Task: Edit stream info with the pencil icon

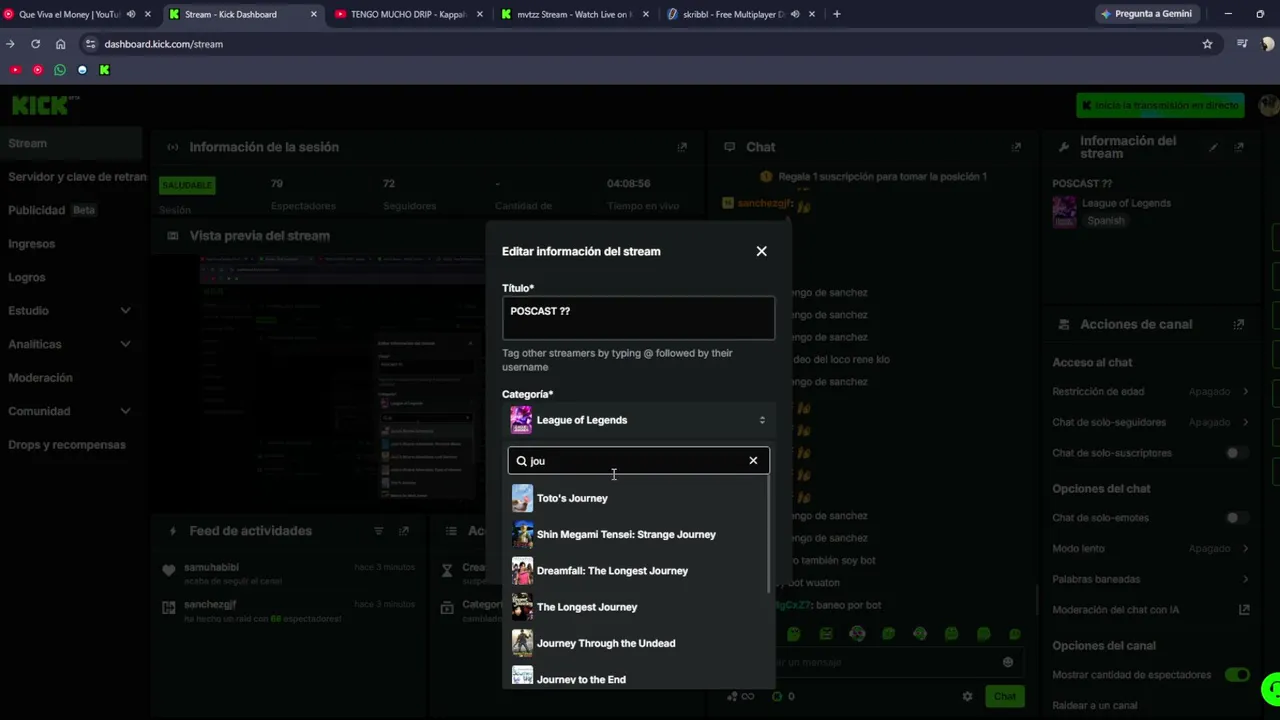Action: click(x=1213, y=147)
